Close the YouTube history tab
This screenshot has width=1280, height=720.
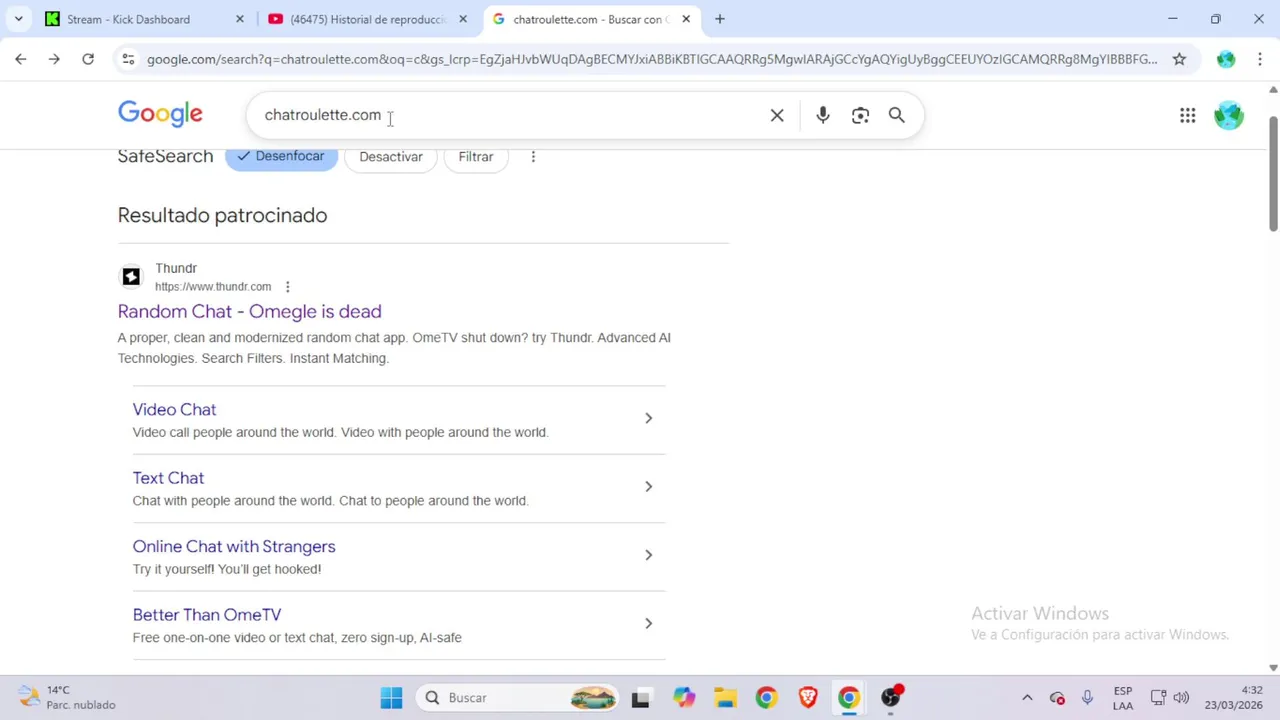pyautogui.click(x=463, y=19)
